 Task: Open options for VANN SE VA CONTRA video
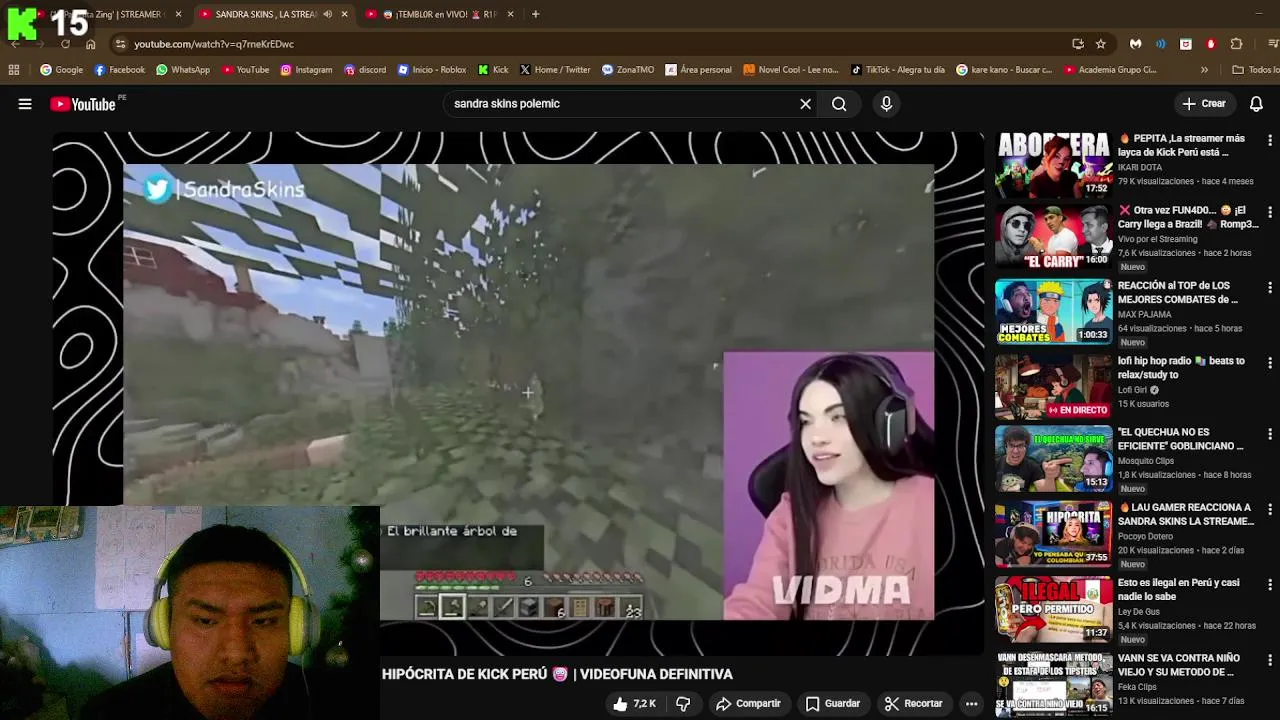click(1269, 660)
